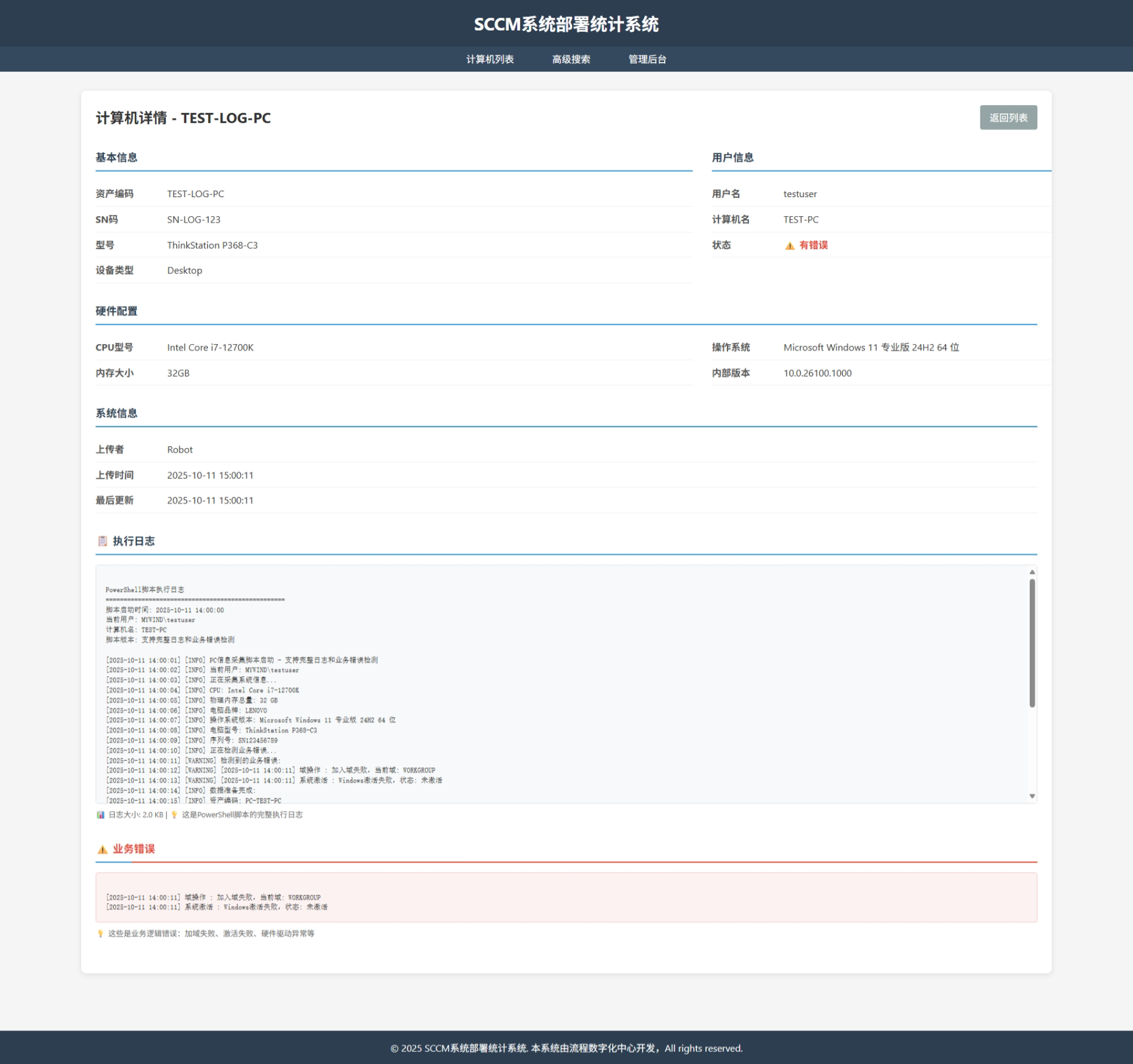Click the 执行日志 section heading
The height and width of the screenshot is (1064, 1133).
(134, 541)
